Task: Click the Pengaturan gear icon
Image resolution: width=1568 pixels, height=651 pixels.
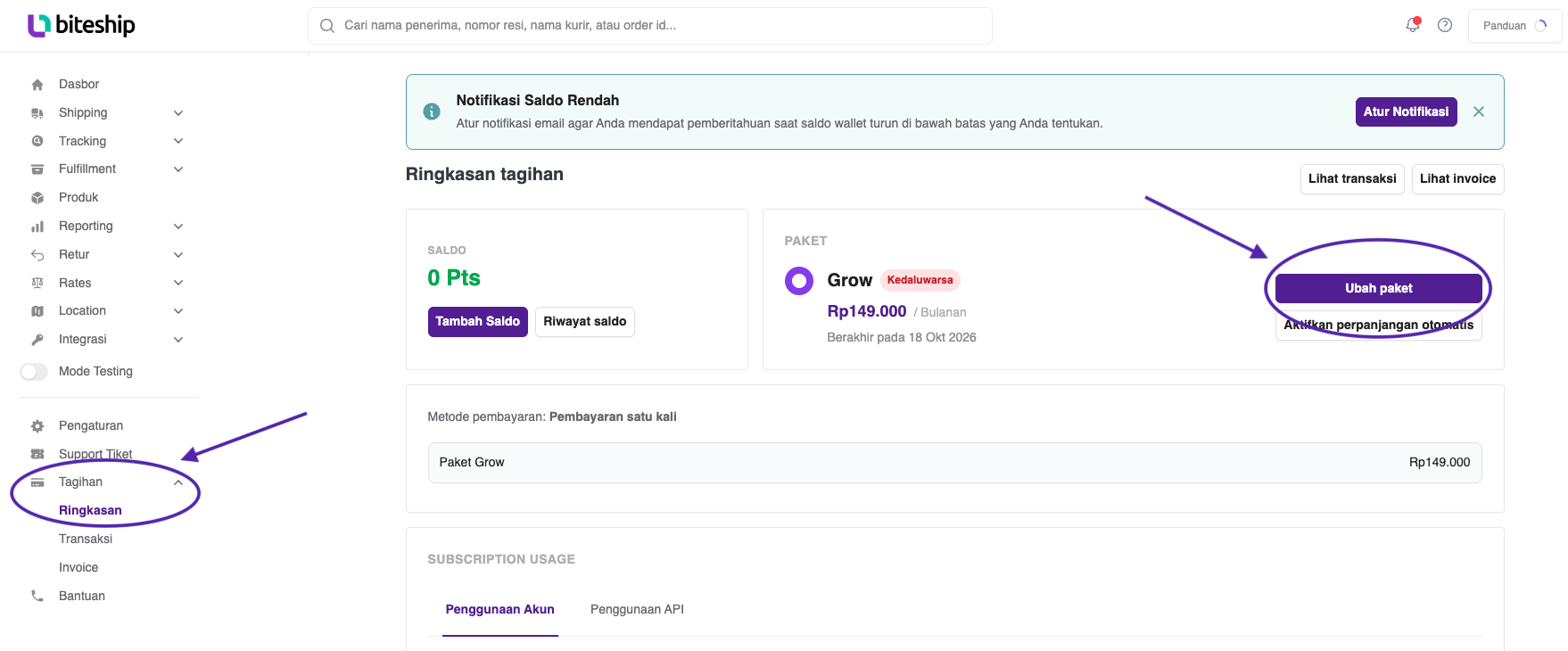Action: point(37,426)
